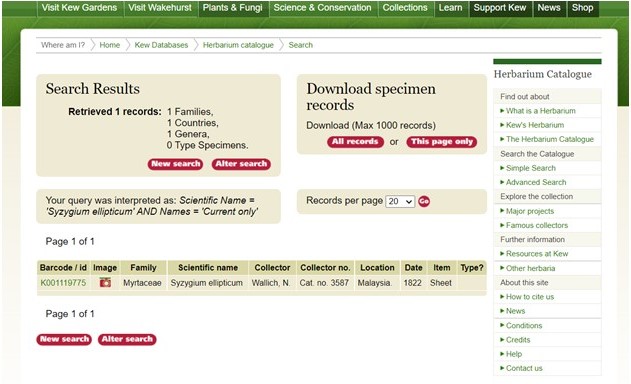Open the Learn menu item
631x384 pixels.
pos(450,8)
